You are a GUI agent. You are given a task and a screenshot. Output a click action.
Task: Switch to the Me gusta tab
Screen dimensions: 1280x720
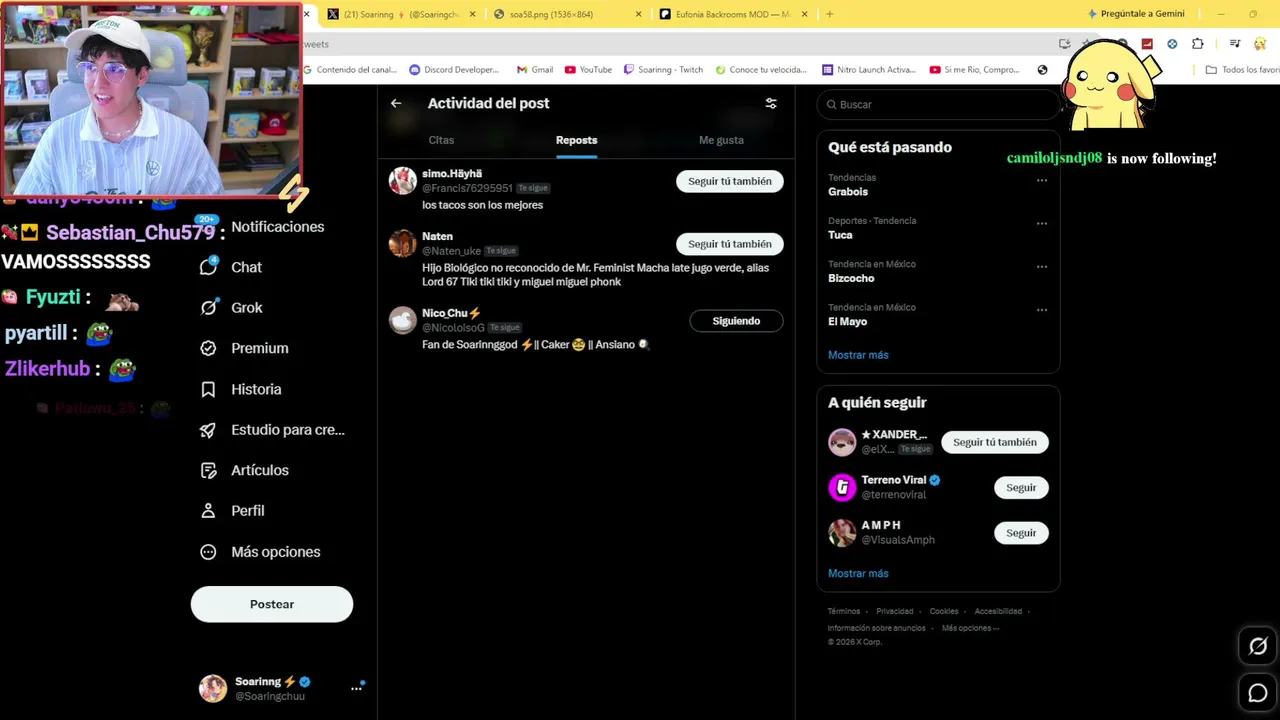[x=721, y=140]
